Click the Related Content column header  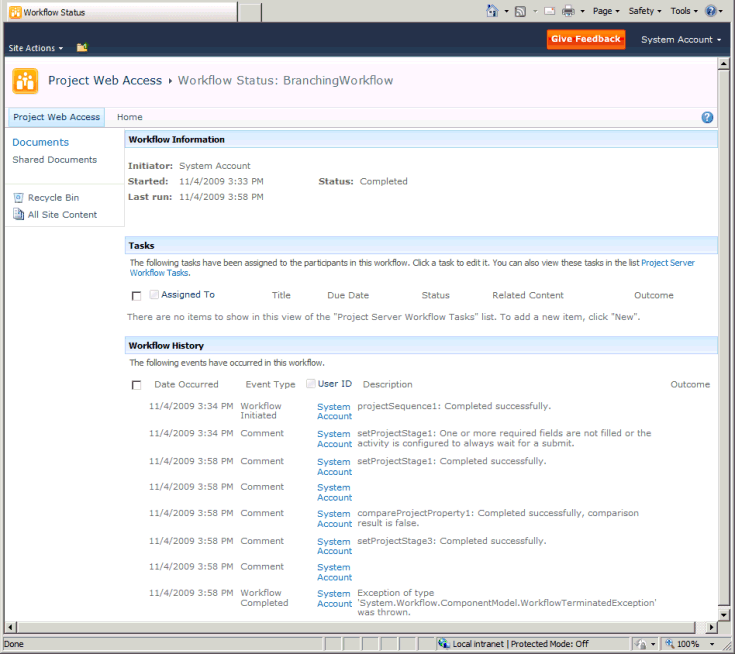click(x=528, y=295)
